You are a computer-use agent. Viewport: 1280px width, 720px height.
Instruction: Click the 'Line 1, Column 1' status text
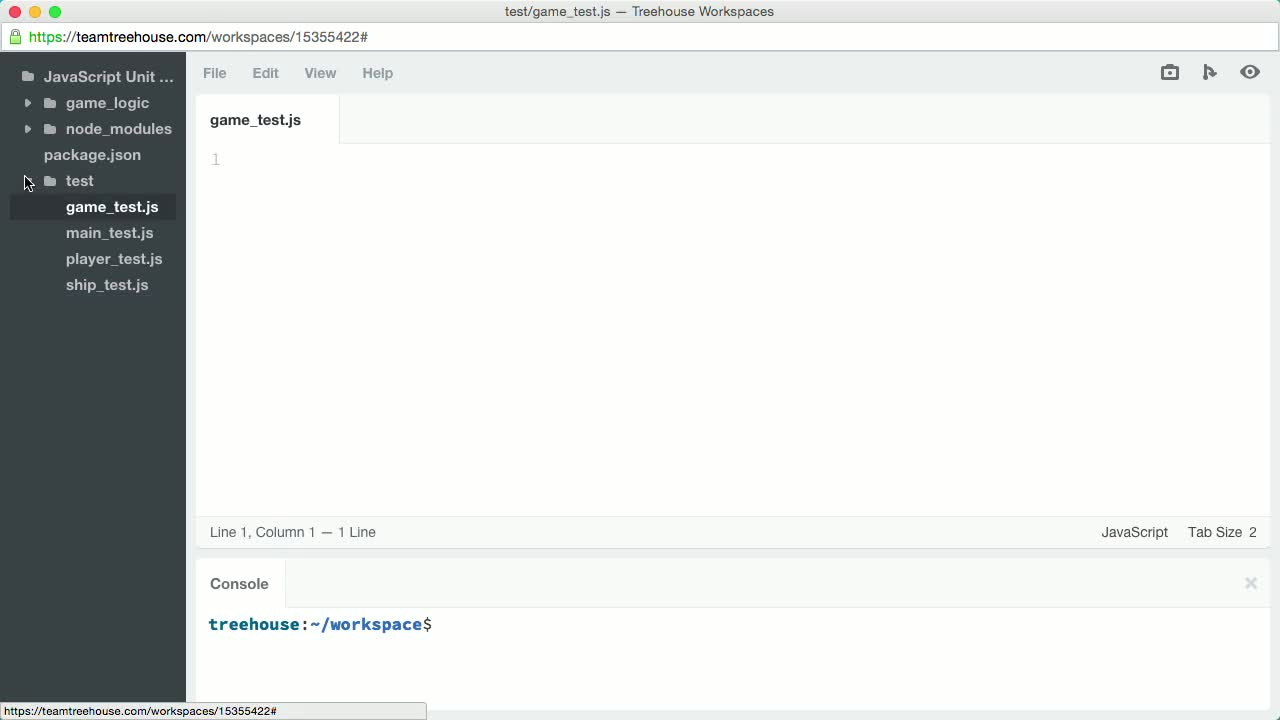click(262, 532)
